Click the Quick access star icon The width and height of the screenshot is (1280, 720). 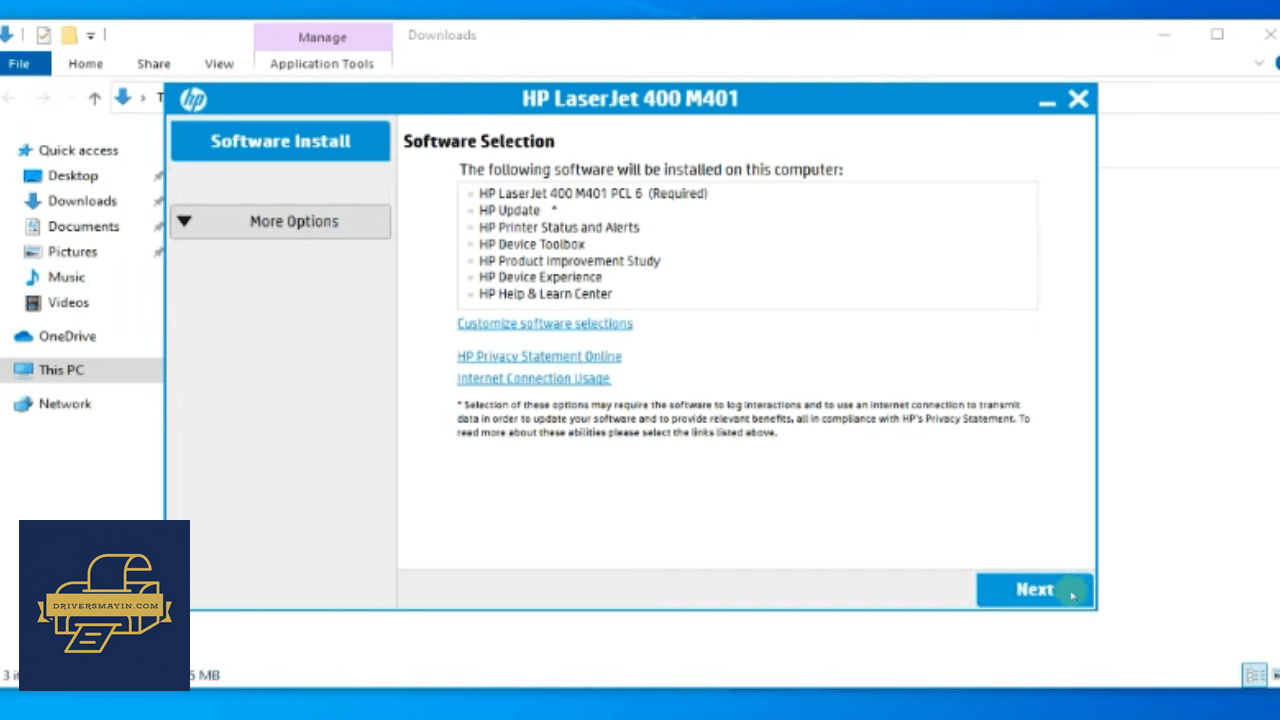pos(25,150)
